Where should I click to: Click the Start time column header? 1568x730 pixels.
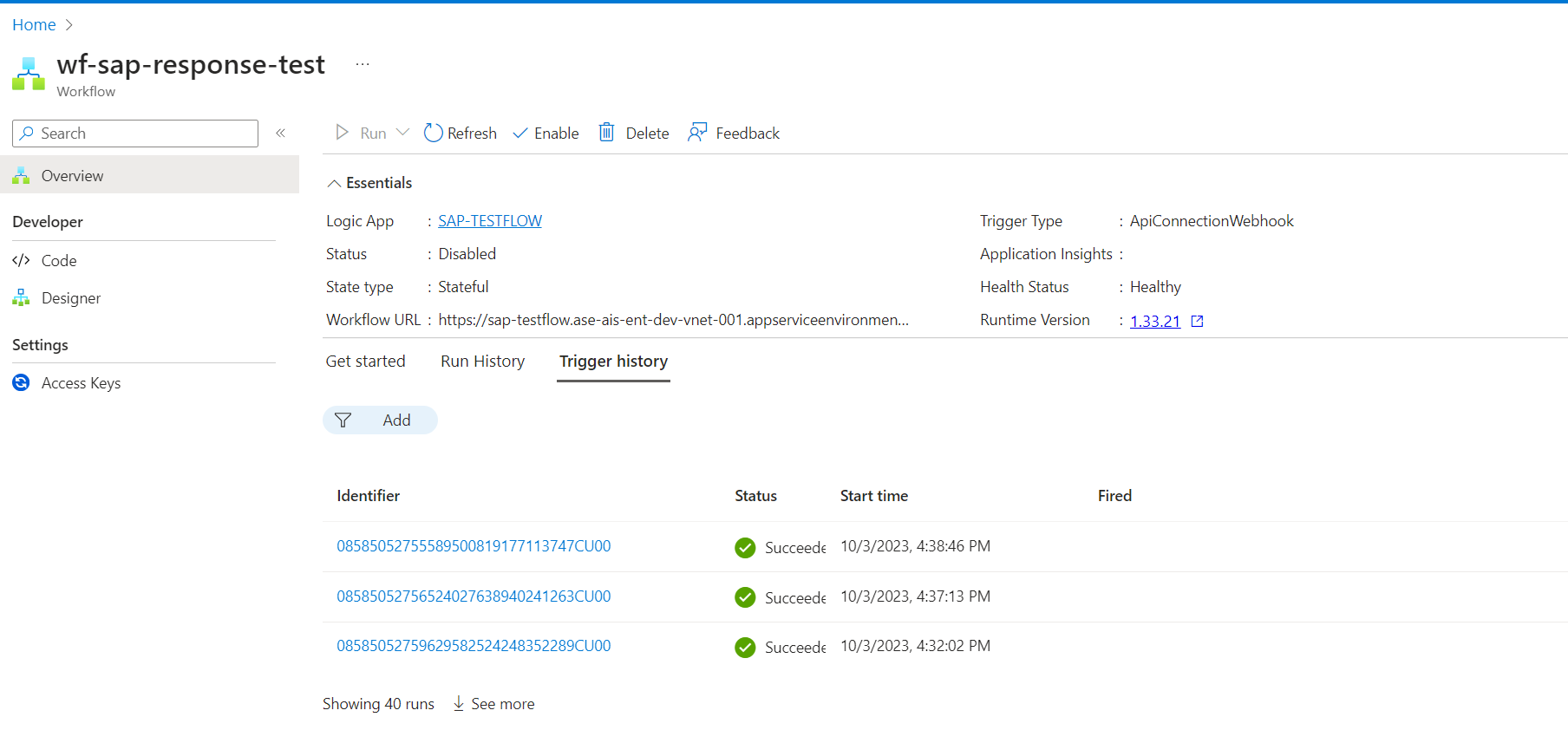[874, 496]
